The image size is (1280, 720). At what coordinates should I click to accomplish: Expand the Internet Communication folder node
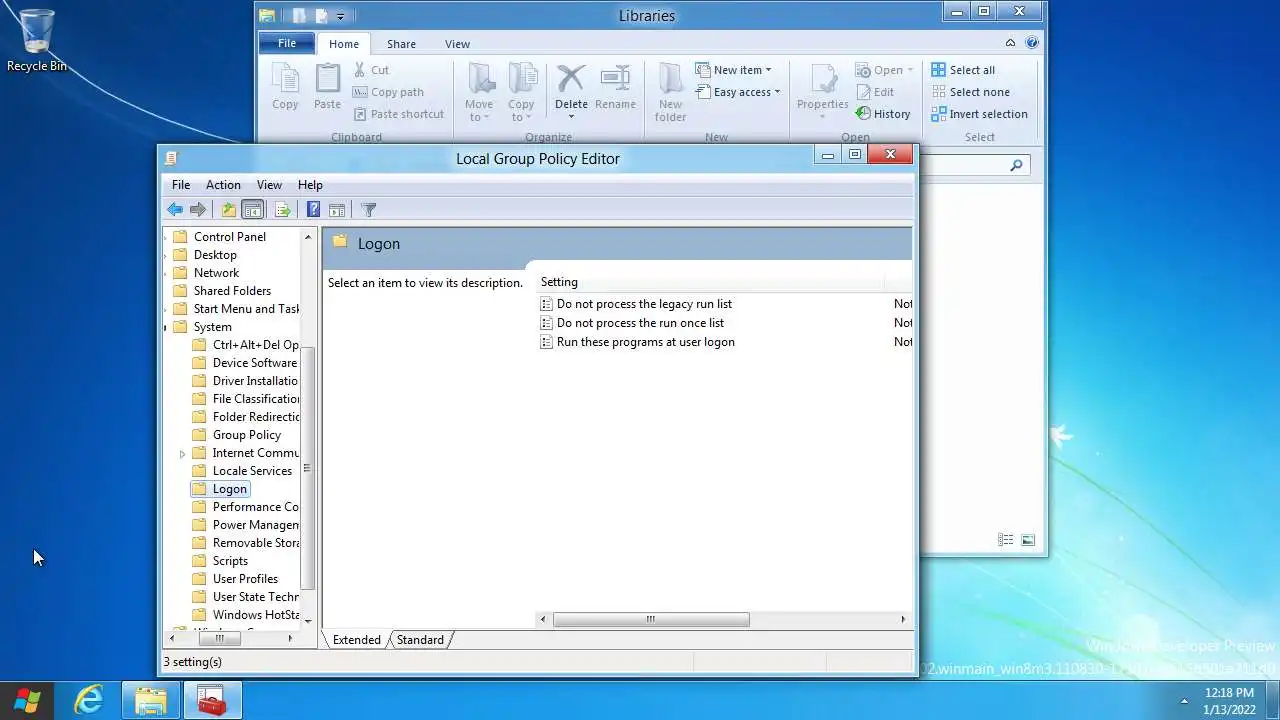coord(182,453)
